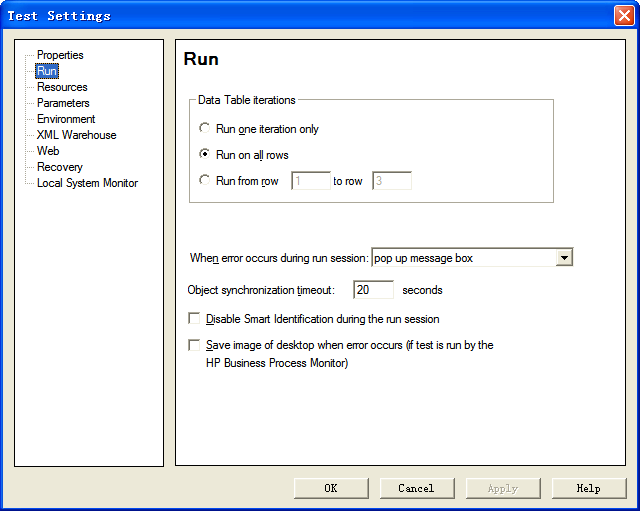
Task: Open Recovery settings
Action: [60, 167]
